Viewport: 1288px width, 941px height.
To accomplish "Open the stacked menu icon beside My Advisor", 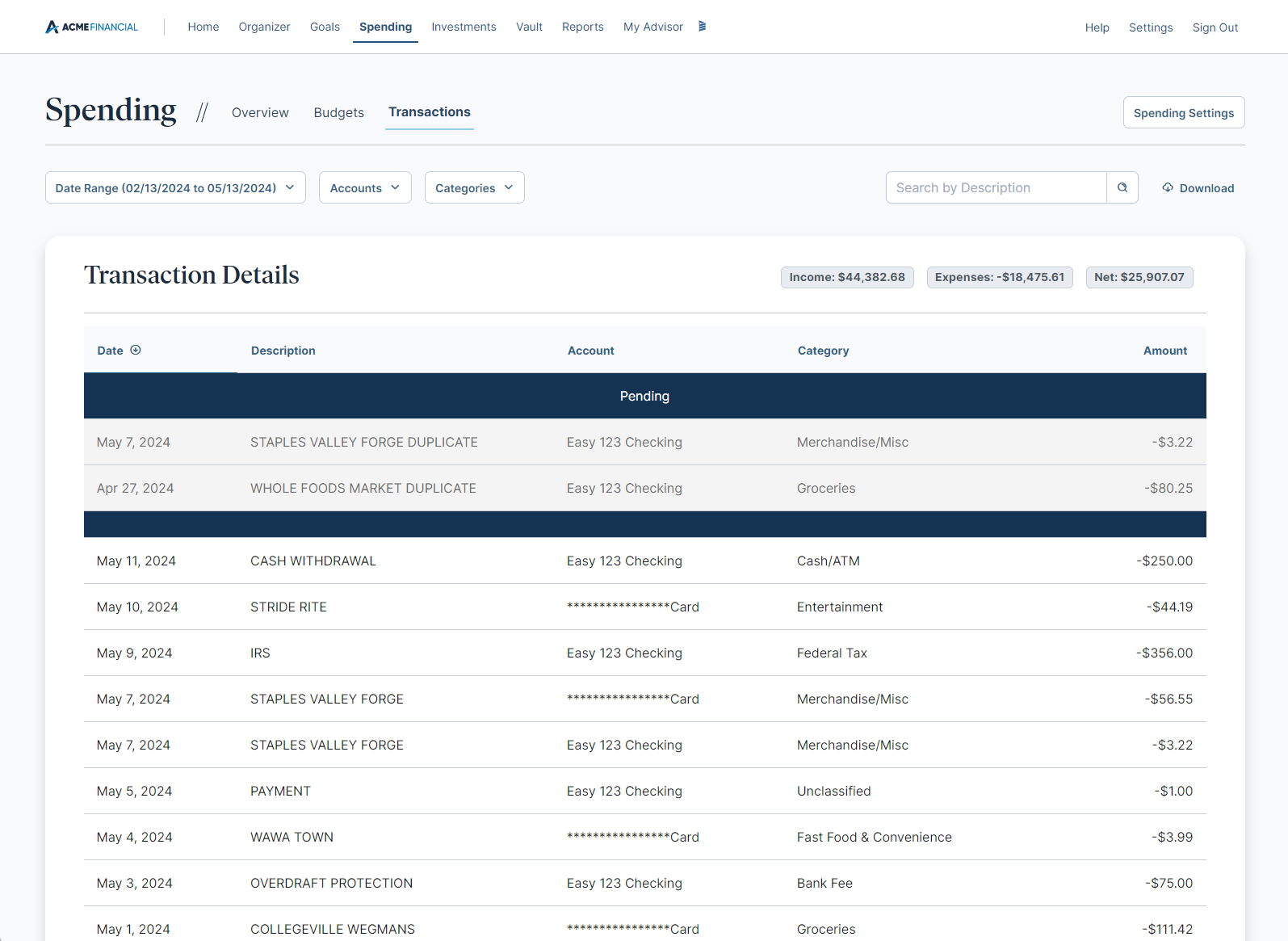I will pos(703,27).
